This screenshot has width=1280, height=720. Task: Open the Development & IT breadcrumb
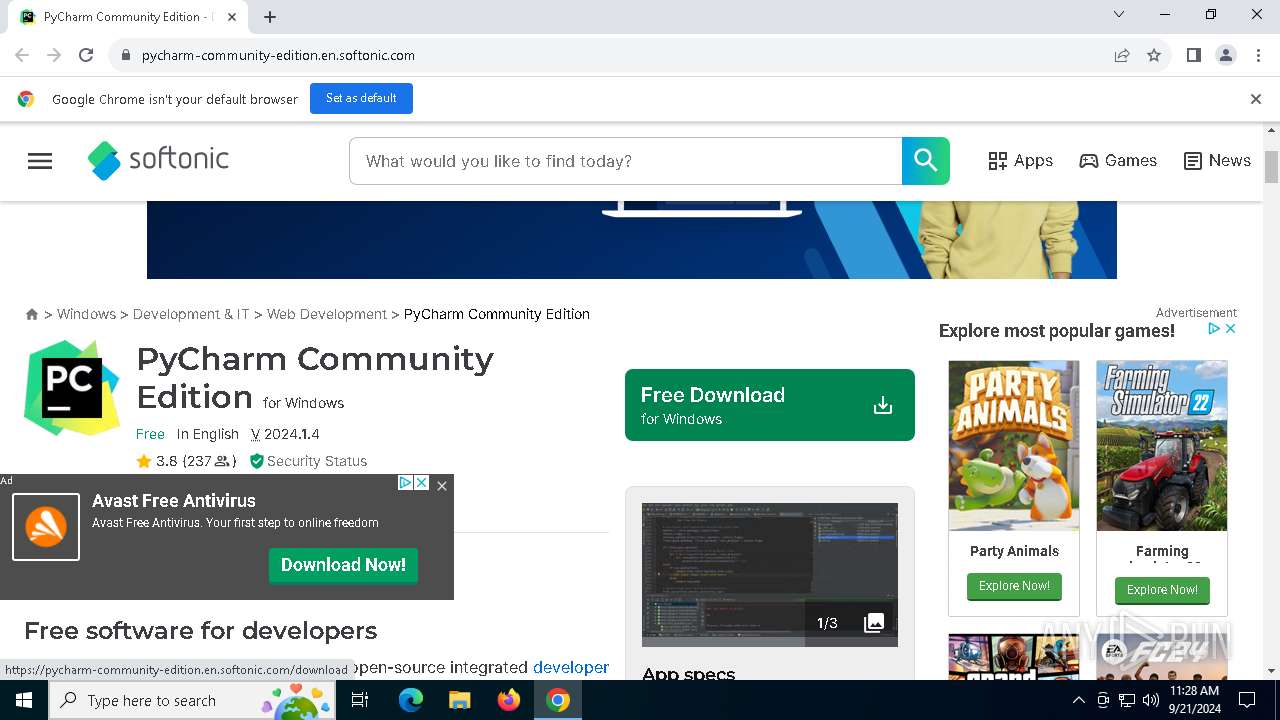[x=191, y=314]
